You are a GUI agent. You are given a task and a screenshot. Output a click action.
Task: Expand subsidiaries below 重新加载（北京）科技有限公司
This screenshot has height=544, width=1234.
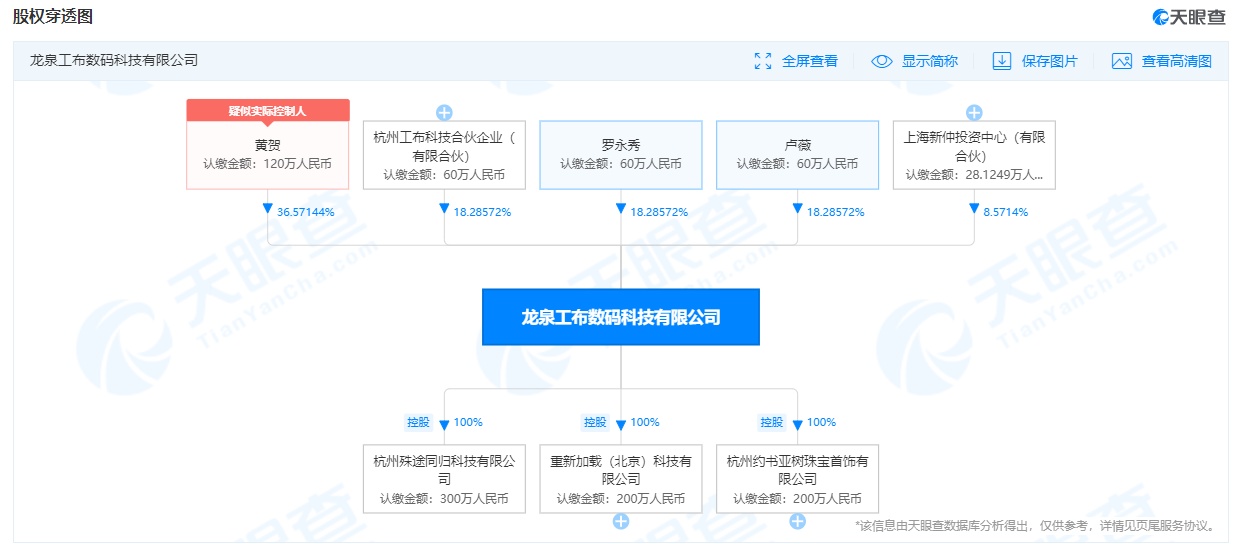(621, 521)
